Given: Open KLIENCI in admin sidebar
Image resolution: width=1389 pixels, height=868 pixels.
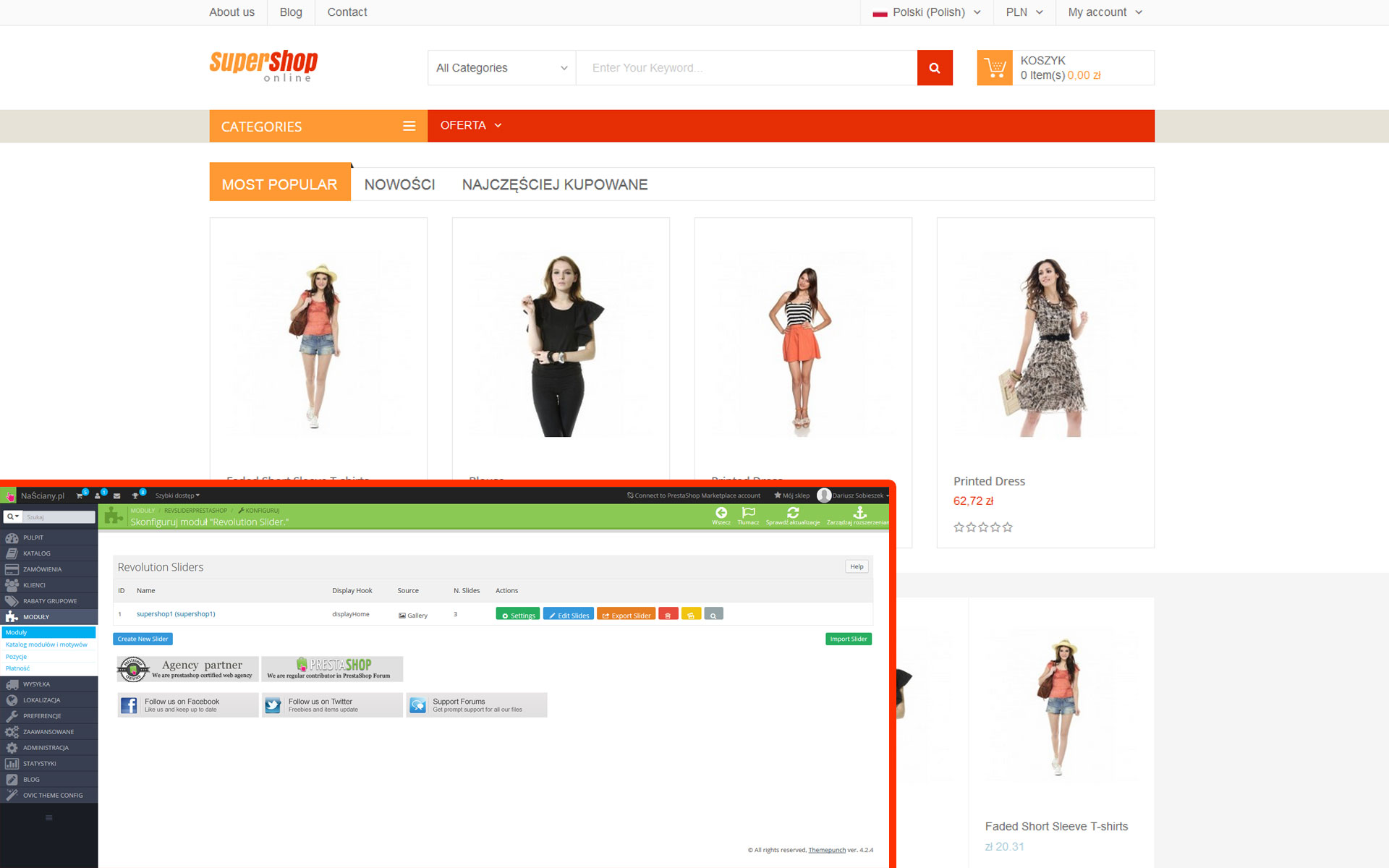Looking at the screenshot, I should tap(48, 585).
